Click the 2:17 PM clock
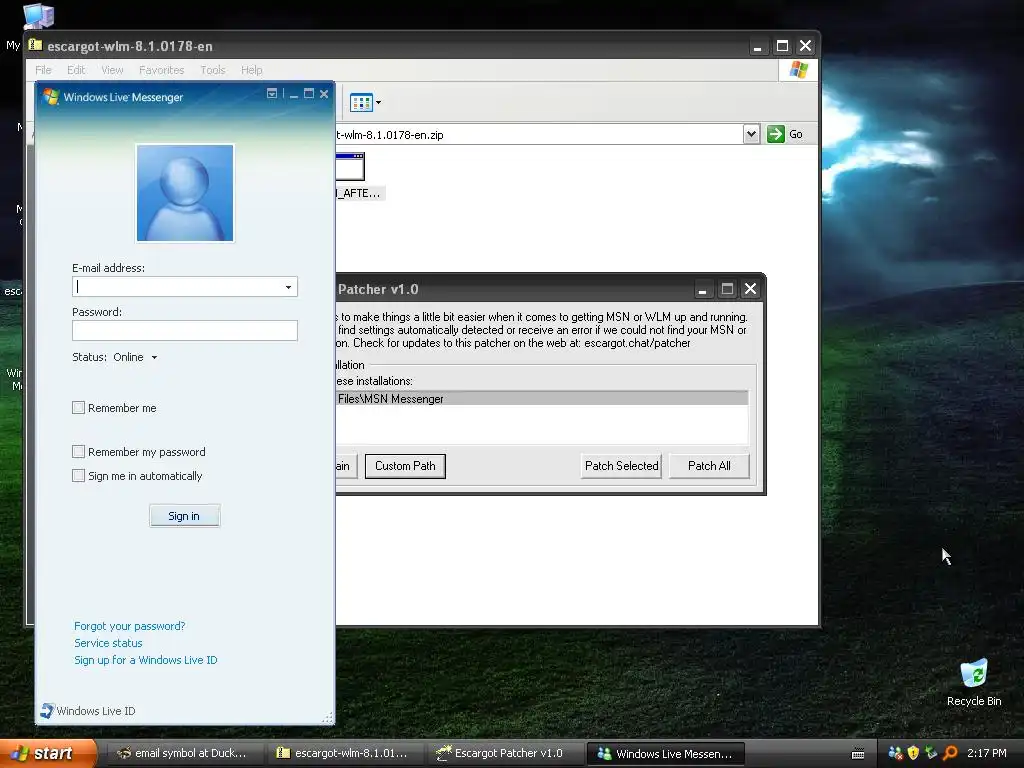Image resolution: width=1024 pixels, height=768 pixels. click(x=987, y=753)
